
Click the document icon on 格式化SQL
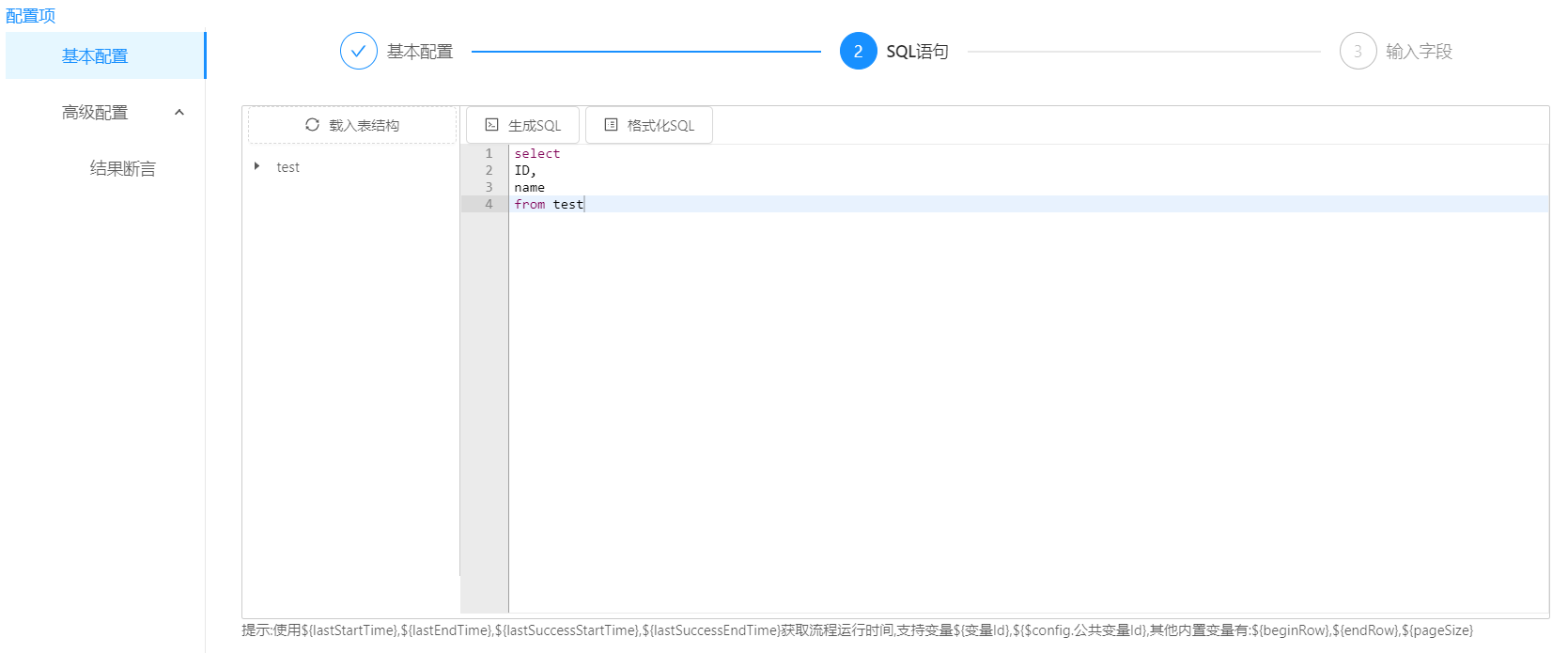[x=611, y=125]
